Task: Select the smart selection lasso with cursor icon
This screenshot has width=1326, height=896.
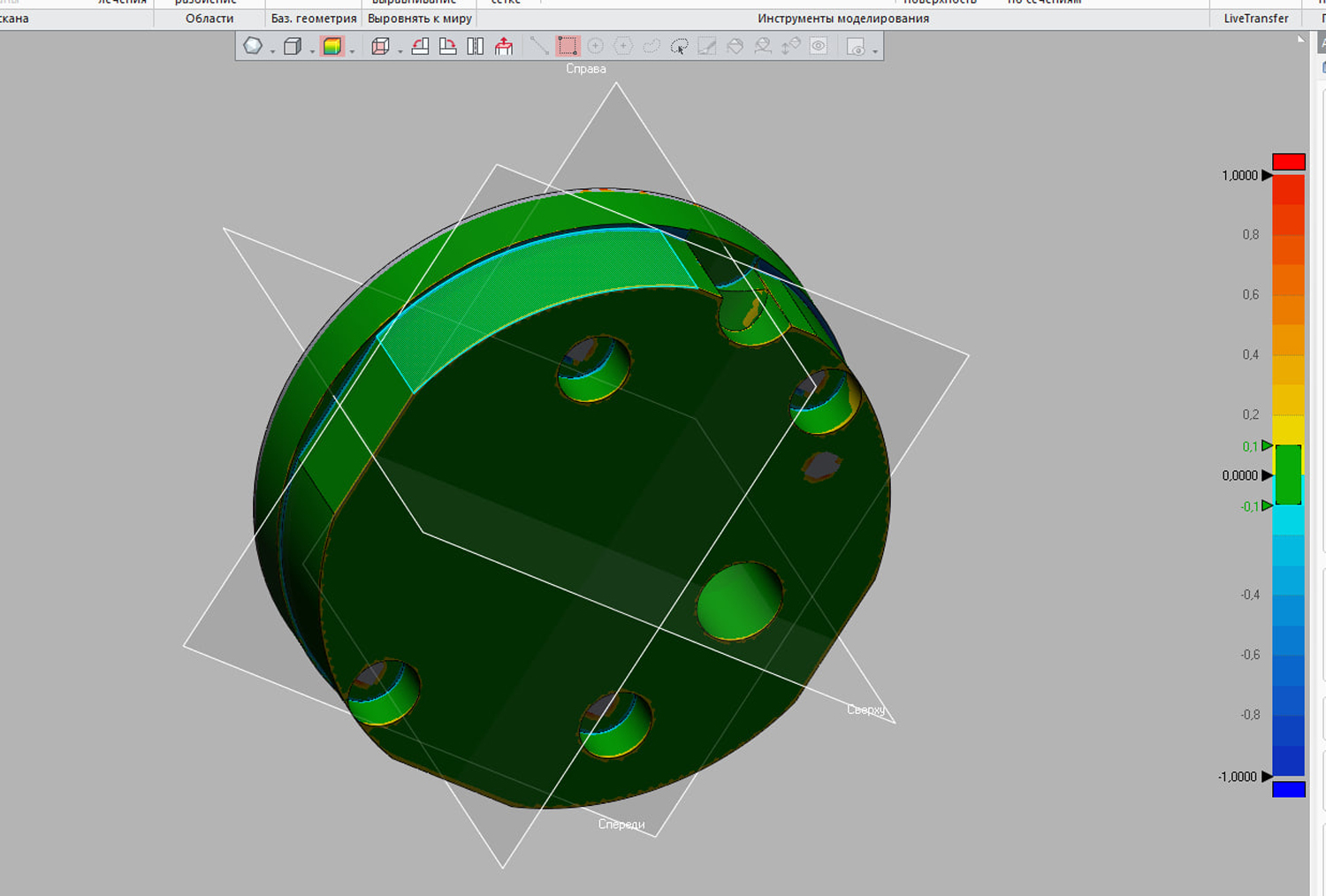Action: (x=679, y=46)
